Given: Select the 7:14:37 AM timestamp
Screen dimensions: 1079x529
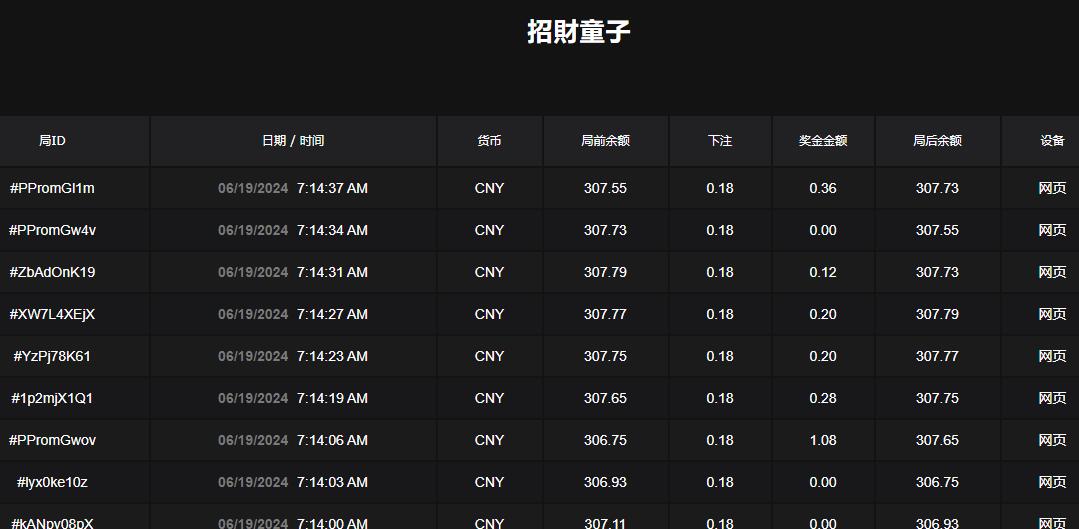Looking at the screenshot, I should pos(332,188).
